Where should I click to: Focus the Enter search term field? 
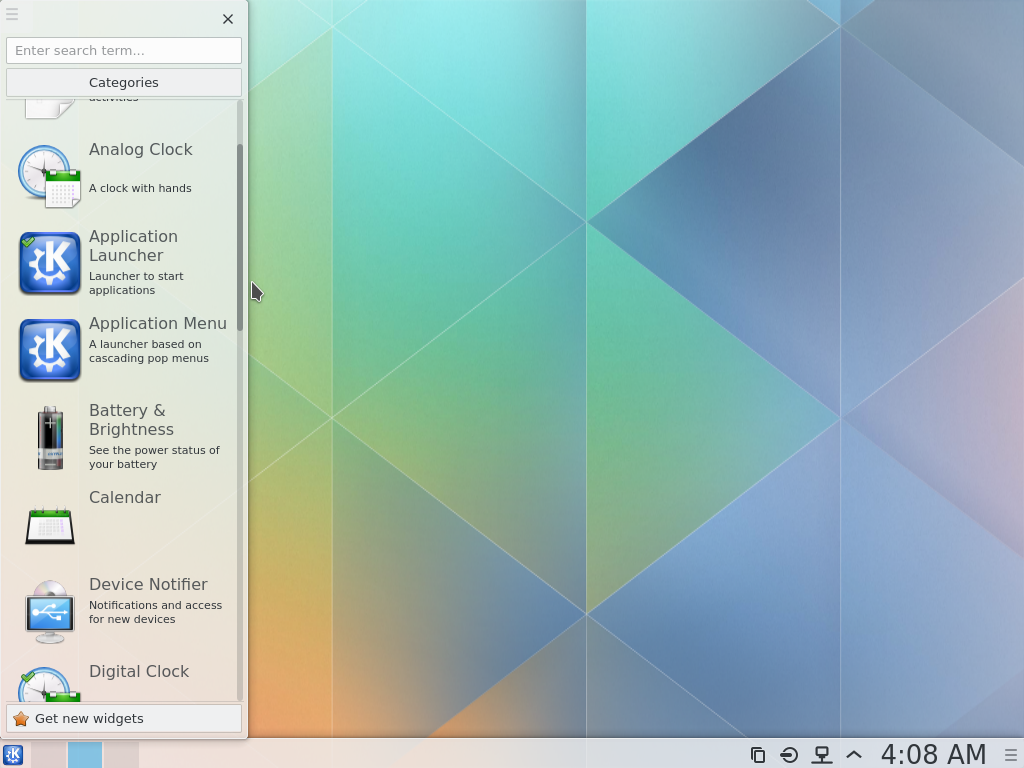pyautogui.click(x=124, y=50)
